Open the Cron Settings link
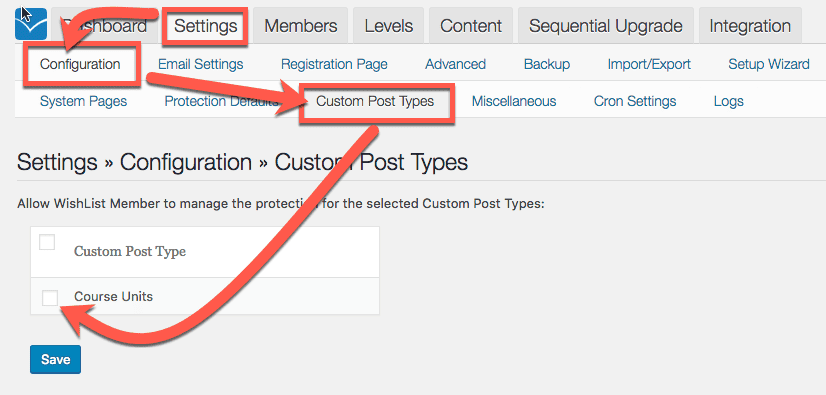Viewport: 826px width, 395px height. [x=635, y=101]
